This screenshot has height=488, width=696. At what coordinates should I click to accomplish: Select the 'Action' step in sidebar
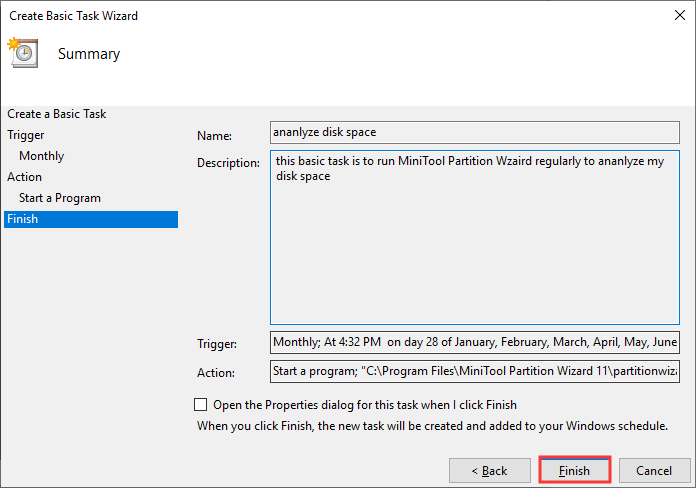(x=24, y=177)
